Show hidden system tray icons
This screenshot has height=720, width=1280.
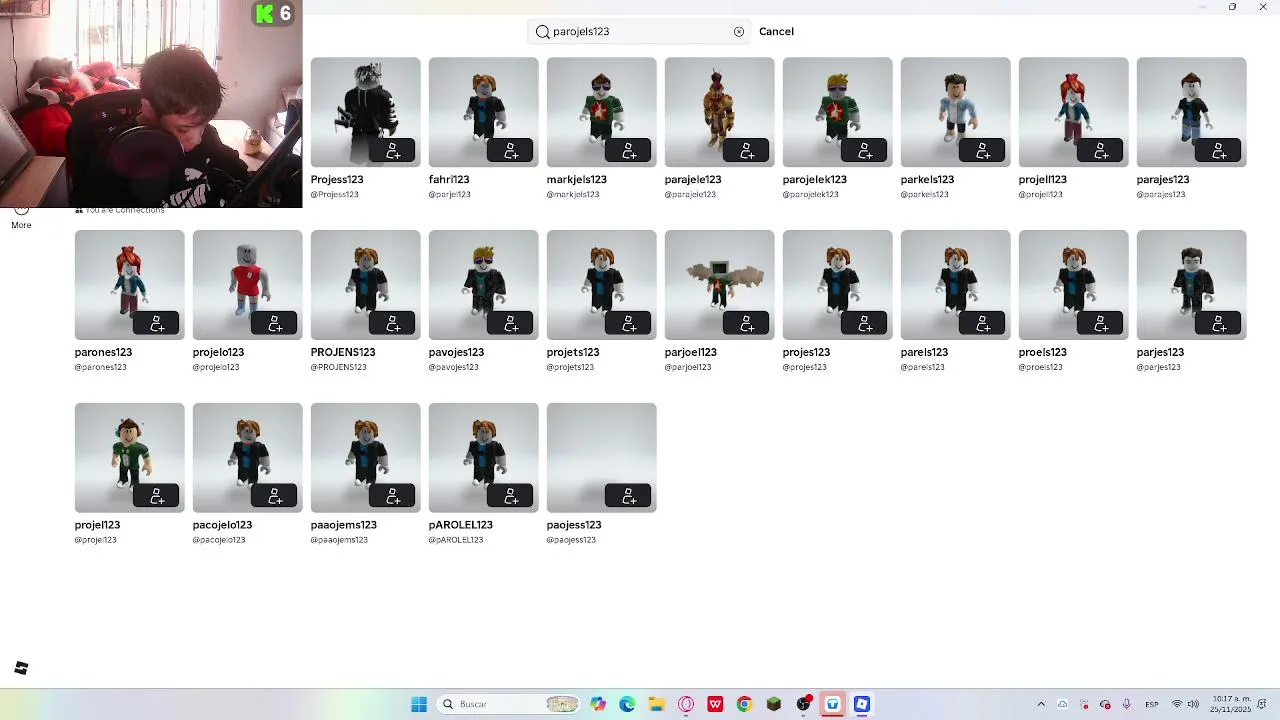click(1041, 704)
